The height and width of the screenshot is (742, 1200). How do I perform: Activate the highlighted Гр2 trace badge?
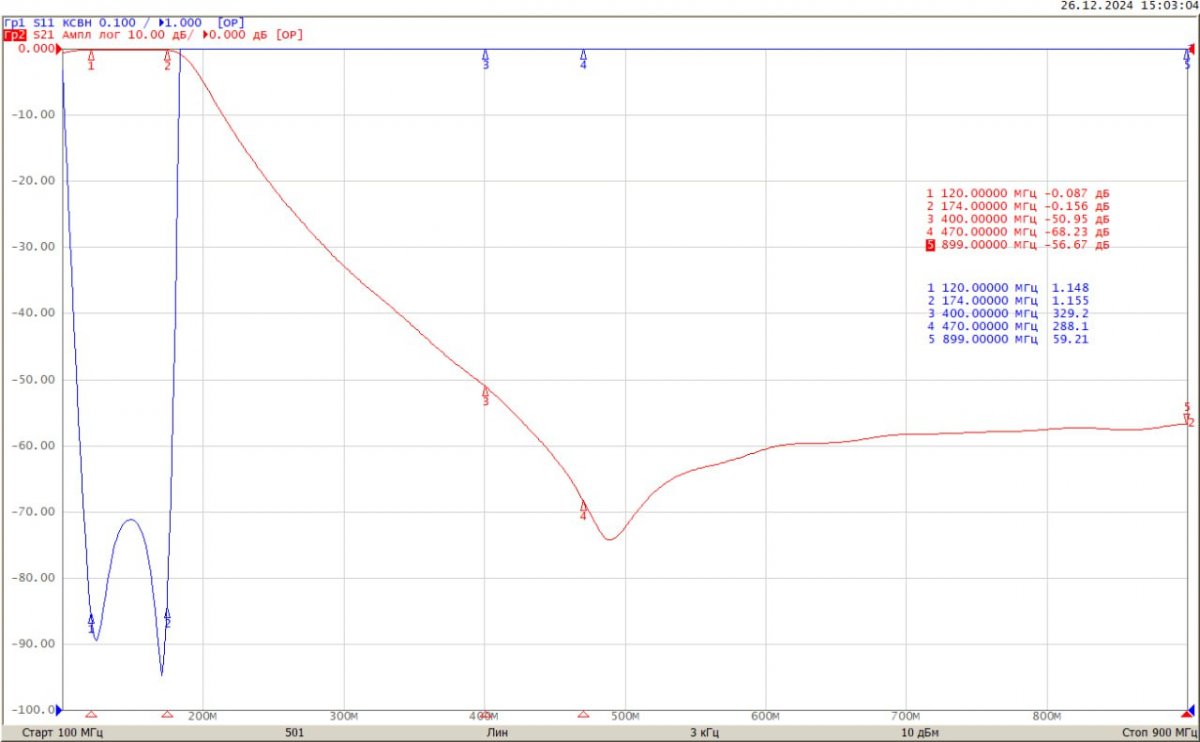(x=15, y=35)
